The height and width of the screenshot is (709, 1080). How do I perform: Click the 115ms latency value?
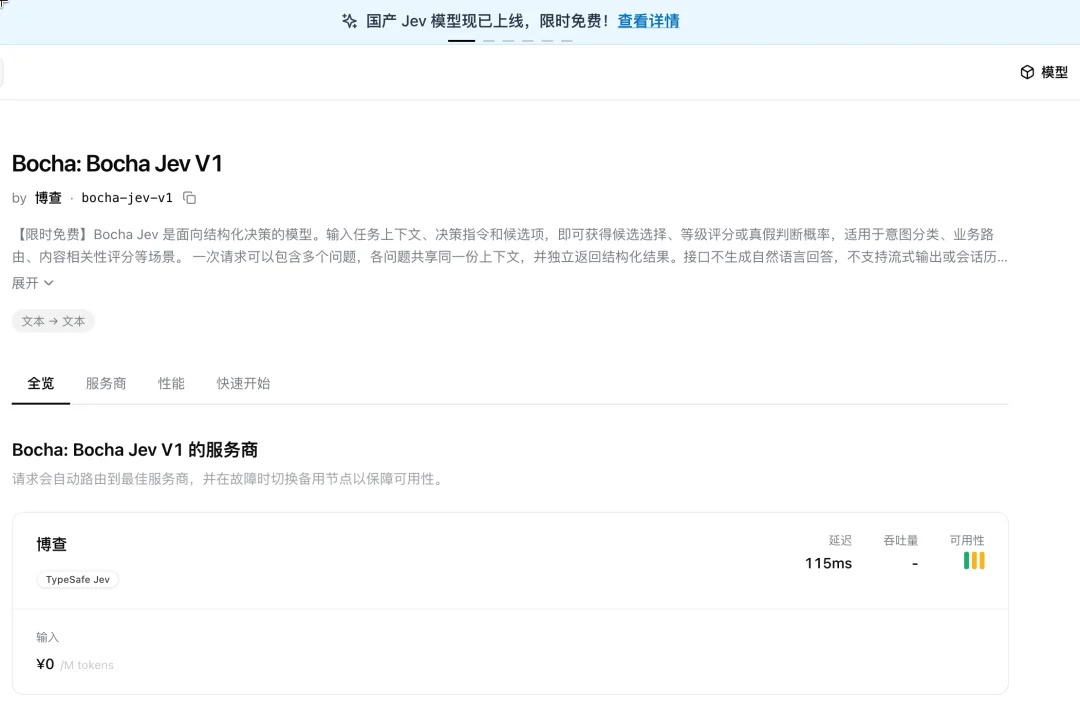tap(829, 564)
